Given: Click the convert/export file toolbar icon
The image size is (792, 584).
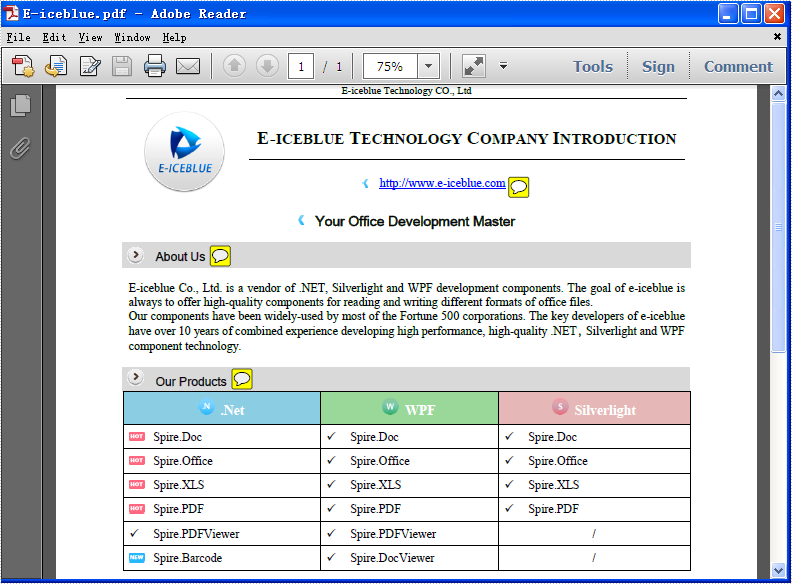Looking at the screenshot, I should point(56,66).
